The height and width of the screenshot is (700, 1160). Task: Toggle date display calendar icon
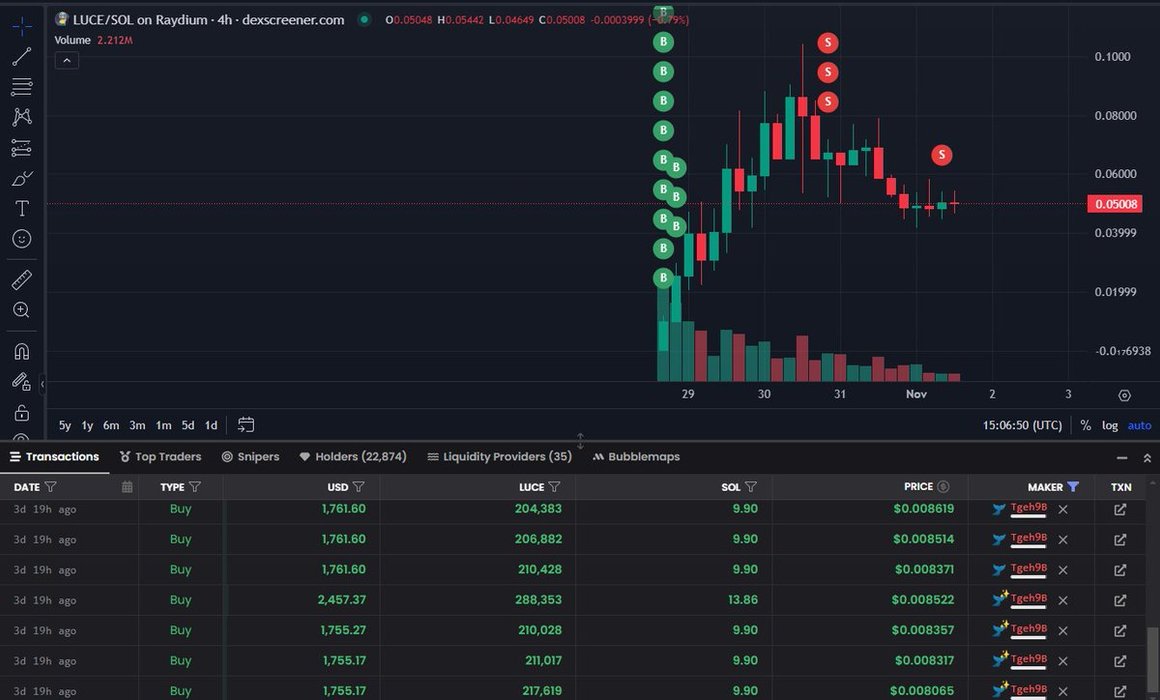click(x=127, y=487)
